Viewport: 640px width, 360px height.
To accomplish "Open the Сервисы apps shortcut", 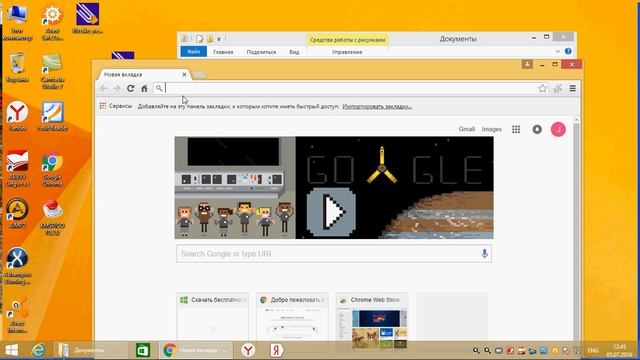I will (x=116, y=106).
